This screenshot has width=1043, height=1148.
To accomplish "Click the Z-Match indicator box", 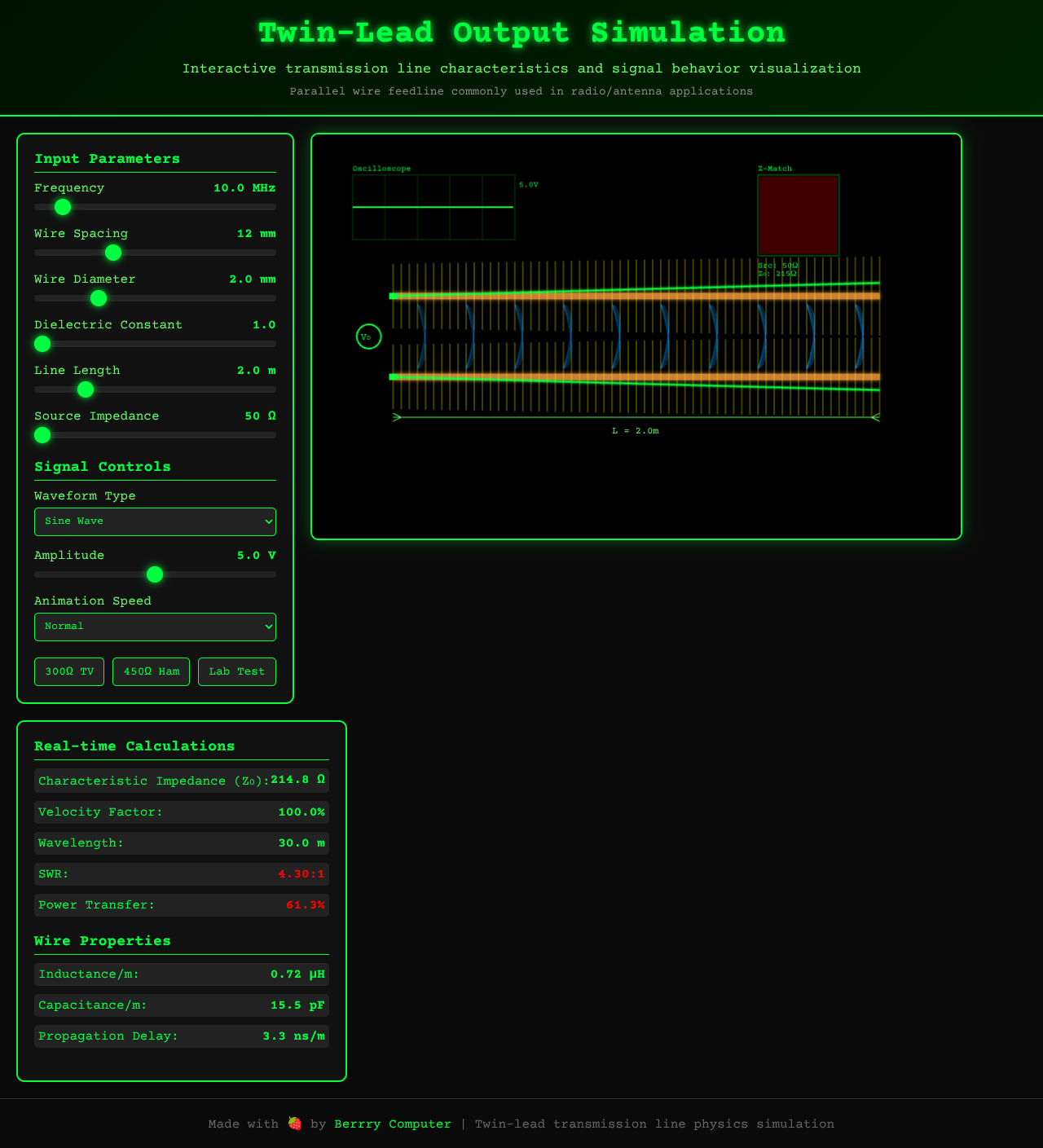I will tap(799, 215).
